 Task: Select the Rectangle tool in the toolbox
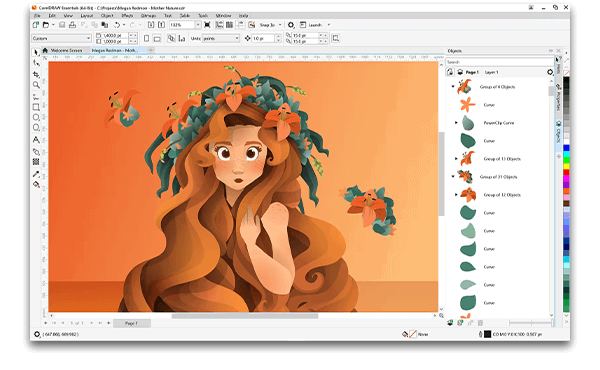coord(36,107)
